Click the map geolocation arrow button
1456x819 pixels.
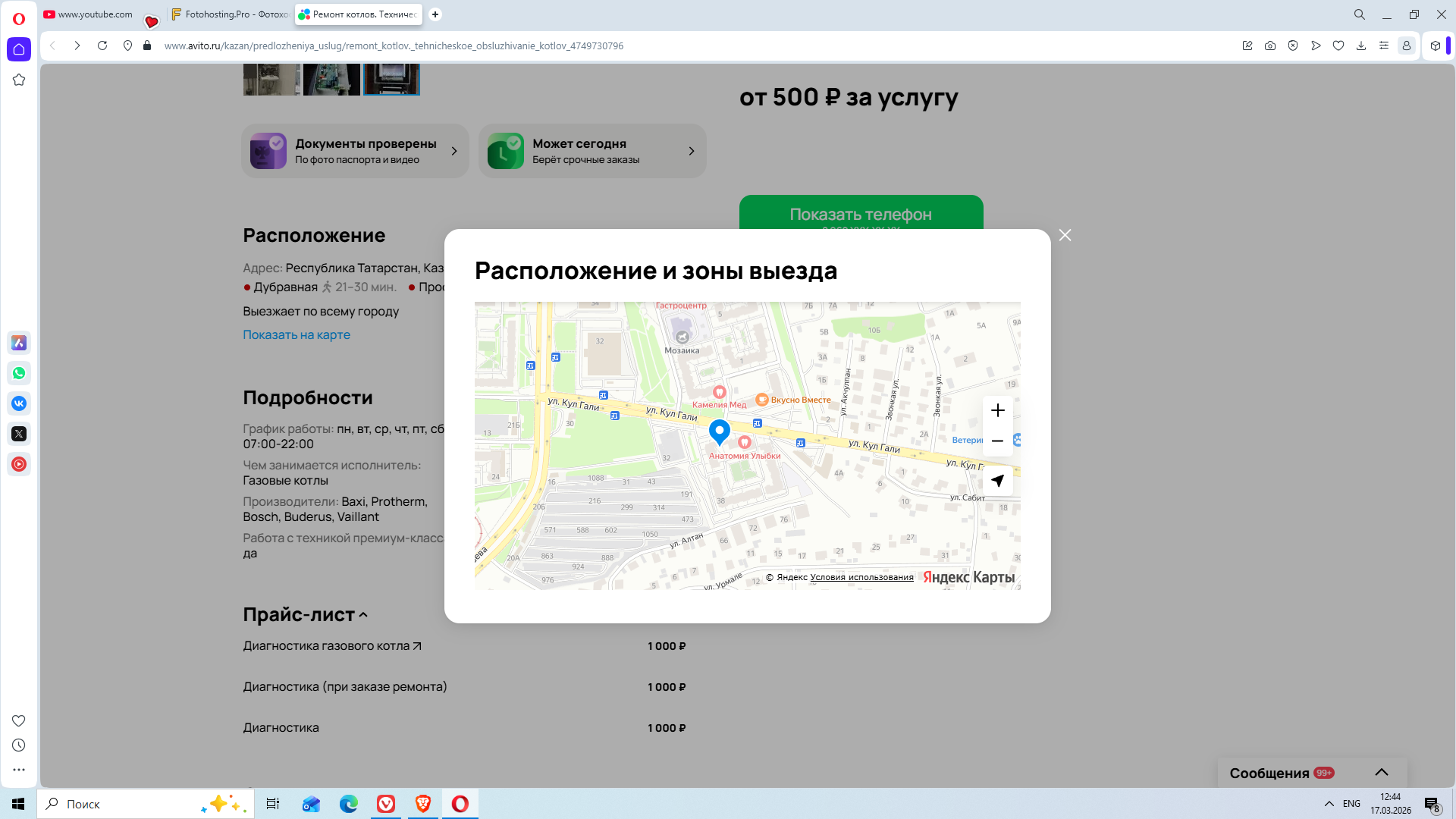click(997, 481)
